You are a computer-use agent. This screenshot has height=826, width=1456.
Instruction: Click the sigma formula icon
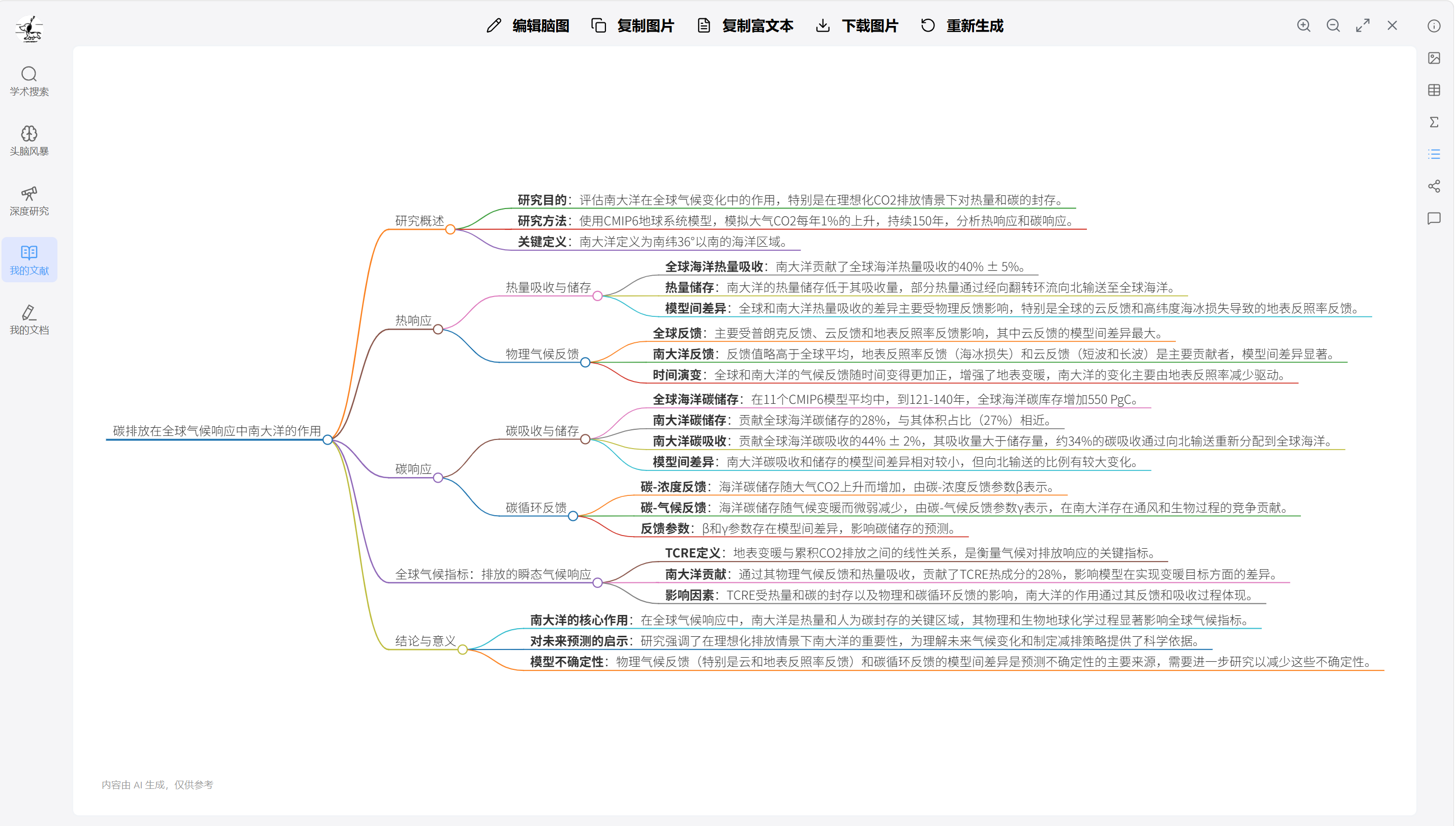point(1435,122)
